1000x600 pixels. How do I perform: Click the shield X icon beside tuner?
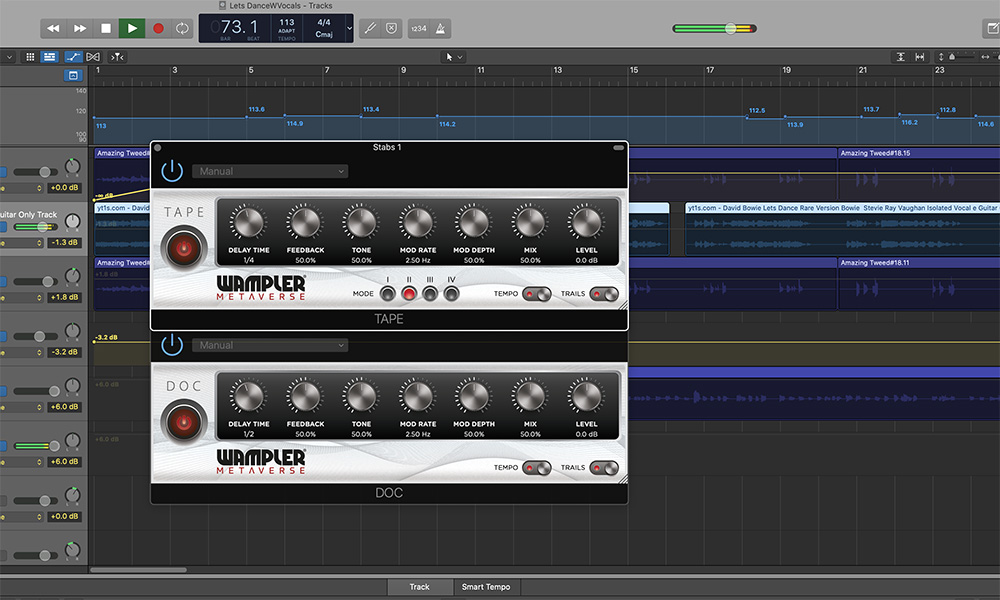click(x=392, y=28)
